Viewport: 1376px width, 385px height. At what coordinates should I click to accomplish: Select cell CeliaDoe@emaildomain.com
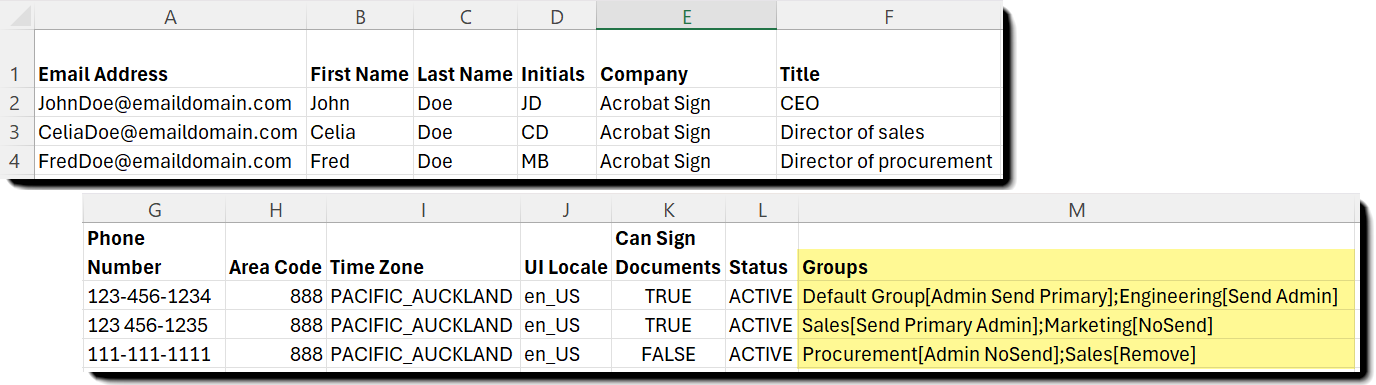tap(170, 132)
